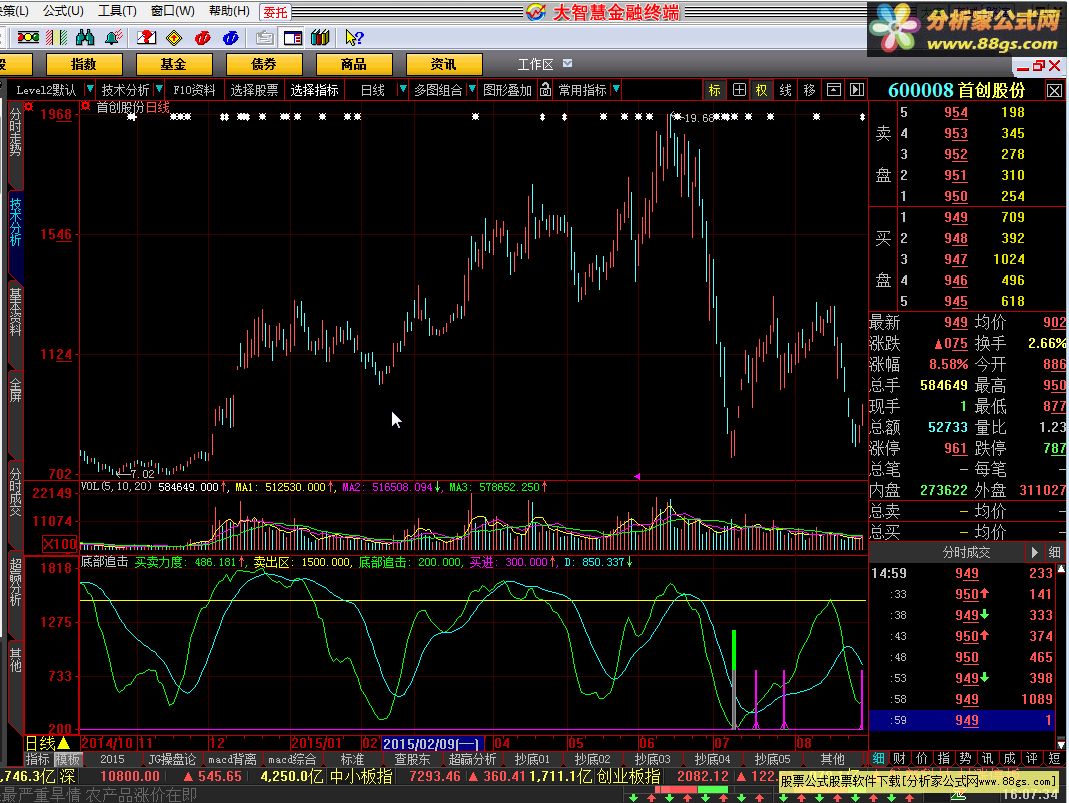Switch to the 抄底01 indicator tab
This screenshot has width=1069, height=803.
(532, 759)
